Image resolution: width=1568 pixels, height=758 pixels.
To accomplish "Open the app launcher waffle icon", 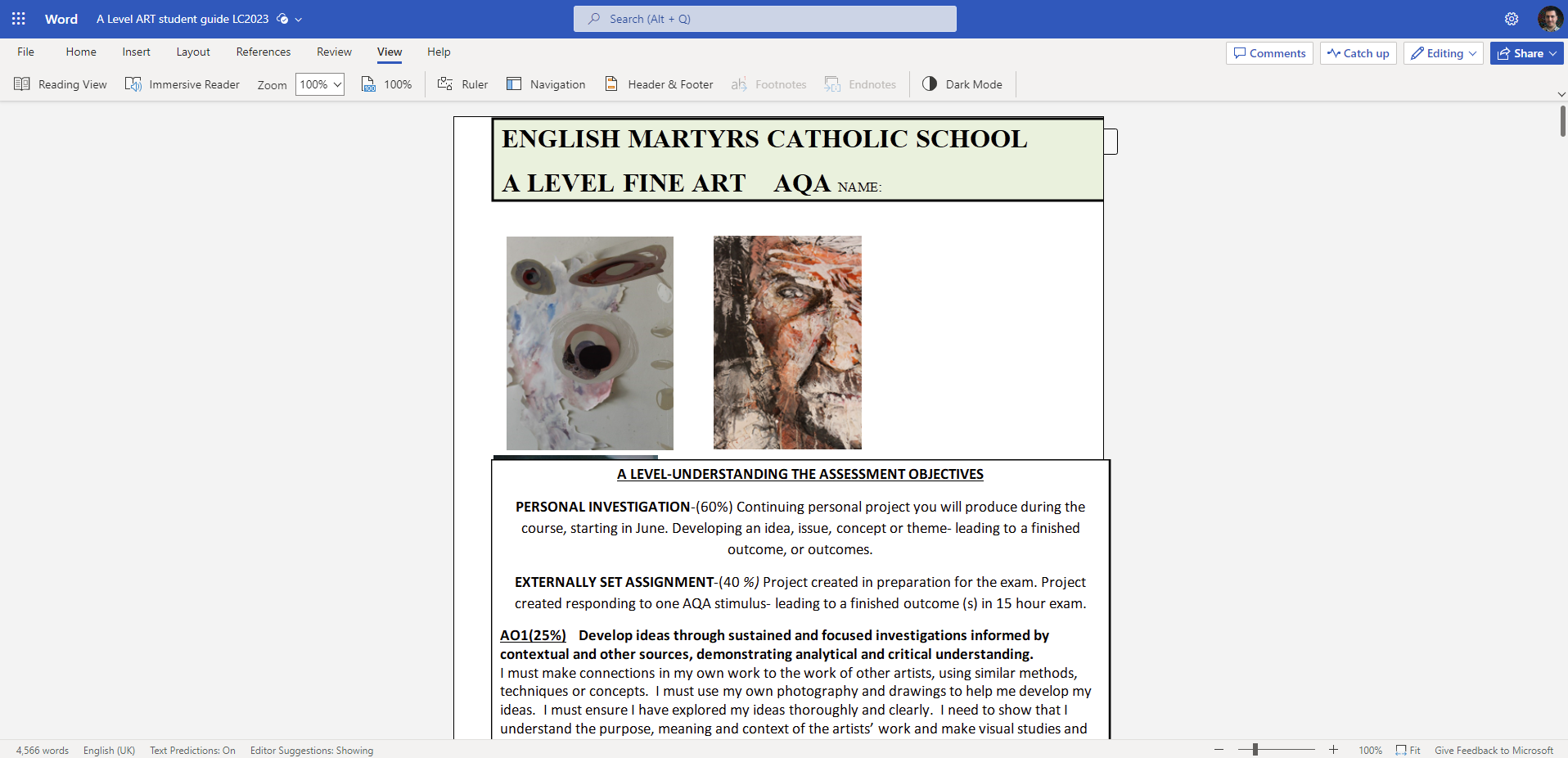I will coord(19,19).
